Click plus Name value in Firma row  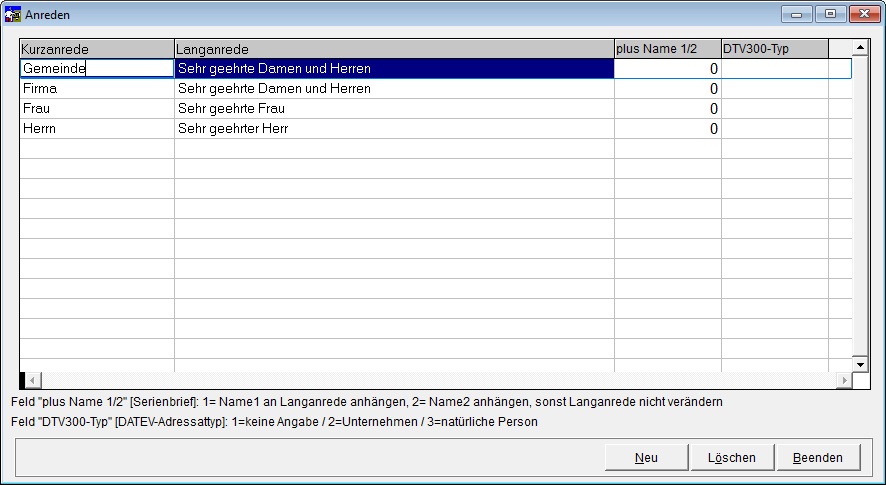click(x=668, y=89)
